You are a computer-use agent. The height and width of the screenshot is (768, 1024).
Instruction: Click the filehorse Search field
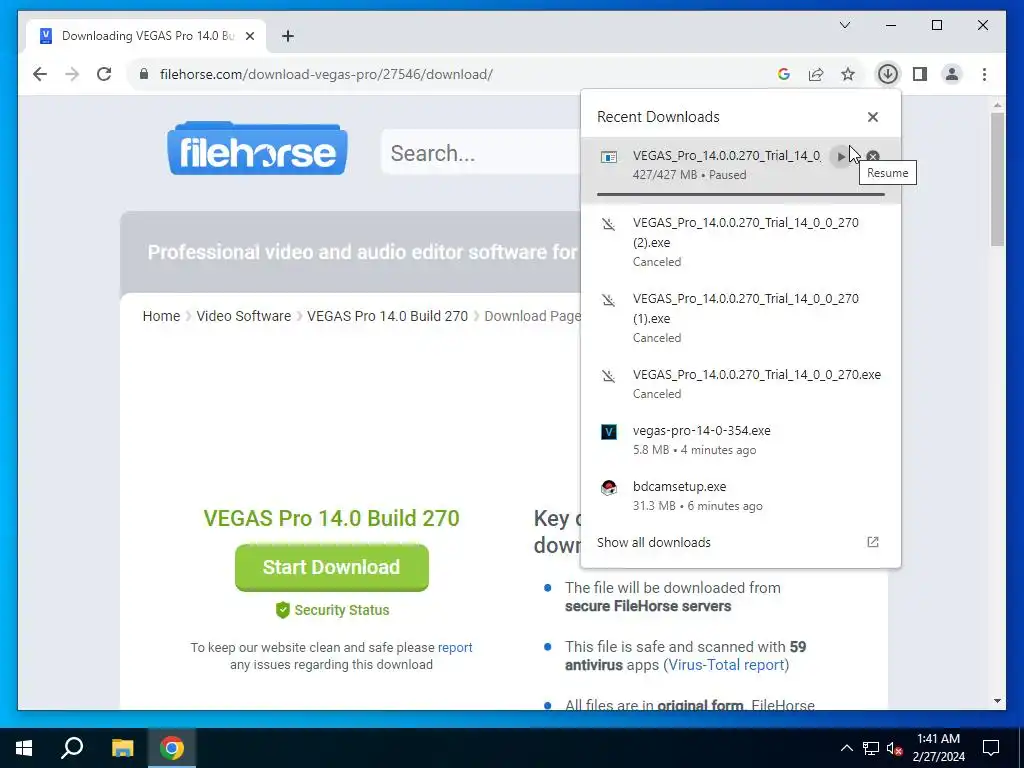tap(481, 153)
